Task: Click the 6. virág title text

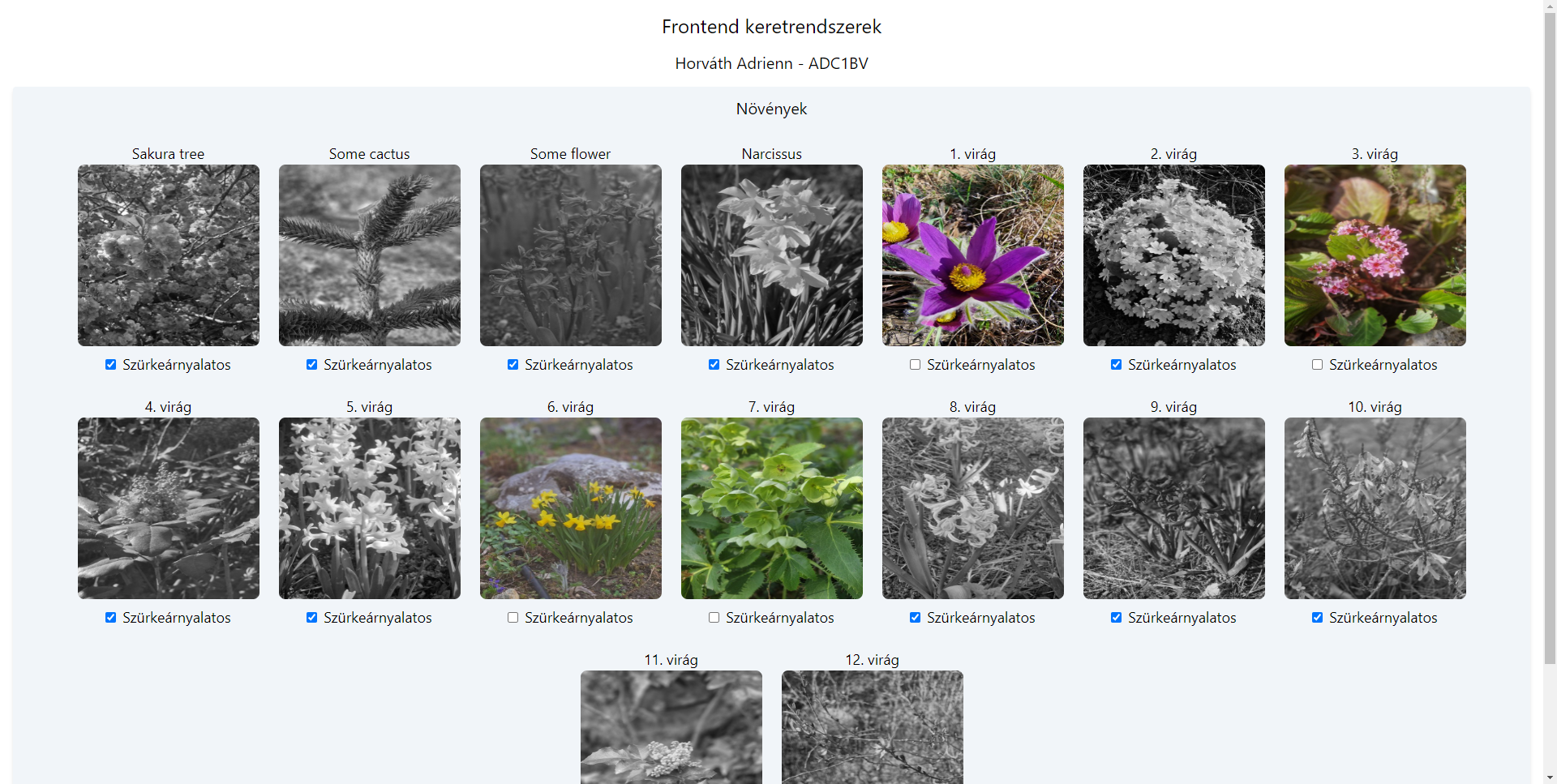Action: 571,407
